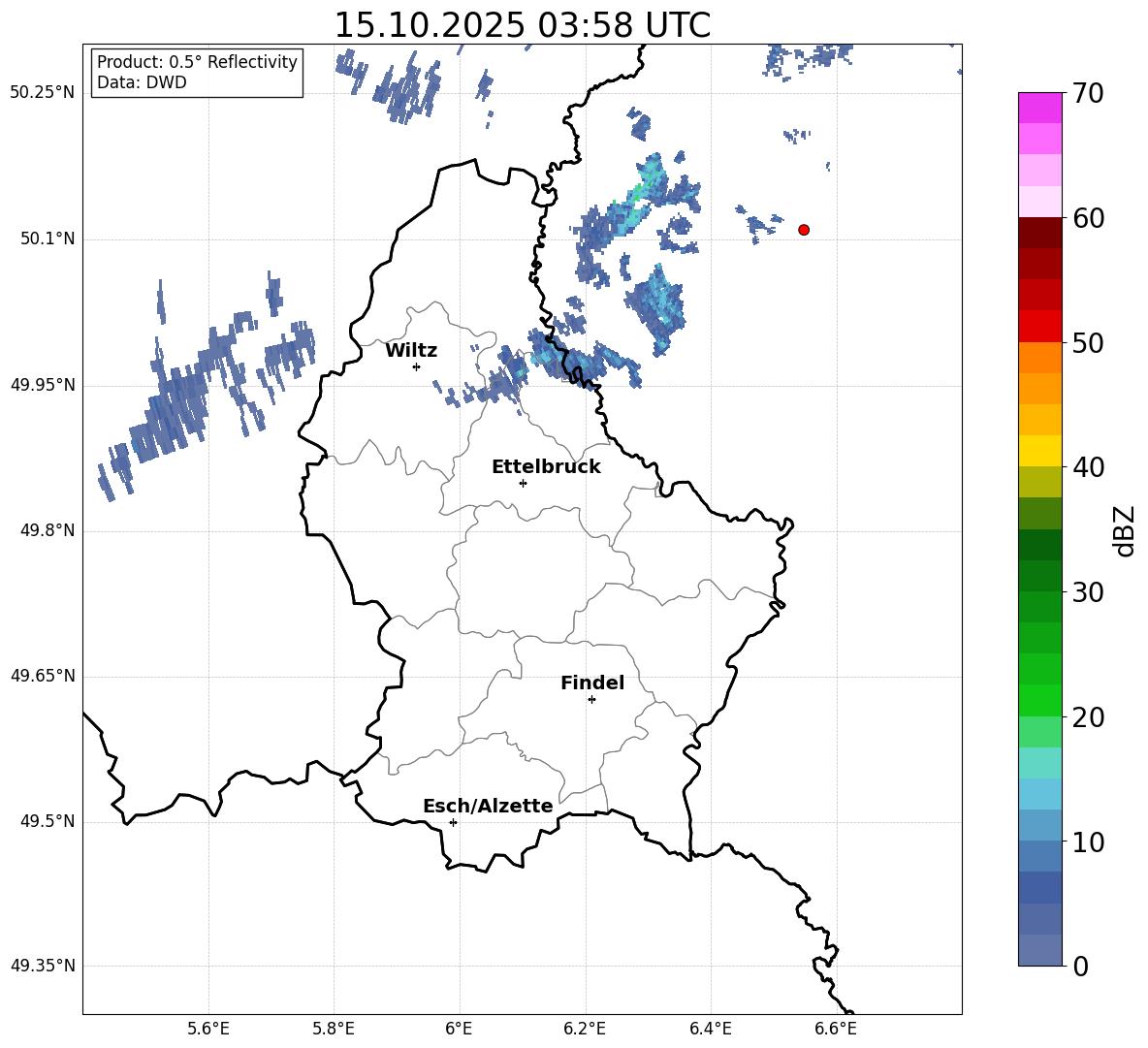
Task: Click the 6.4°E longitude label
Action: [710, 1030]
